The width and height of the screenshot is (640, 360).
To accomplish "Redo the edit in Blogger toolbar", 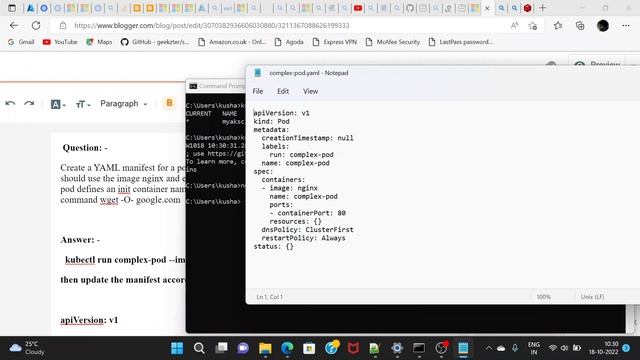I will coord(29,104).
